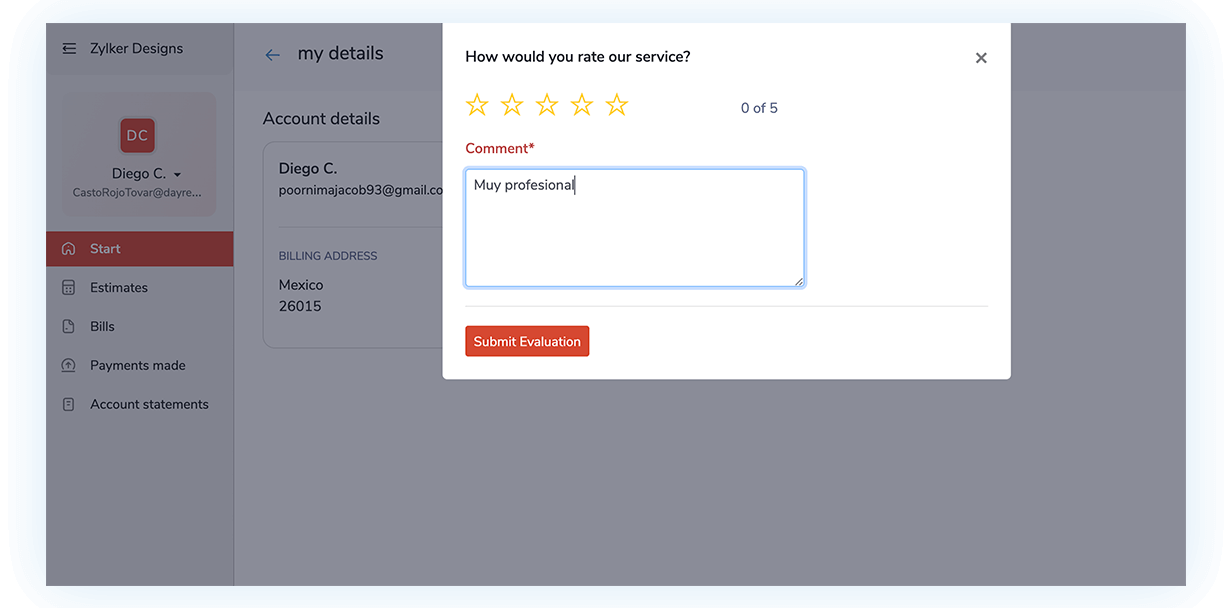Click the Account statements icon
1231x608 pixels.
tap(67, 404)
